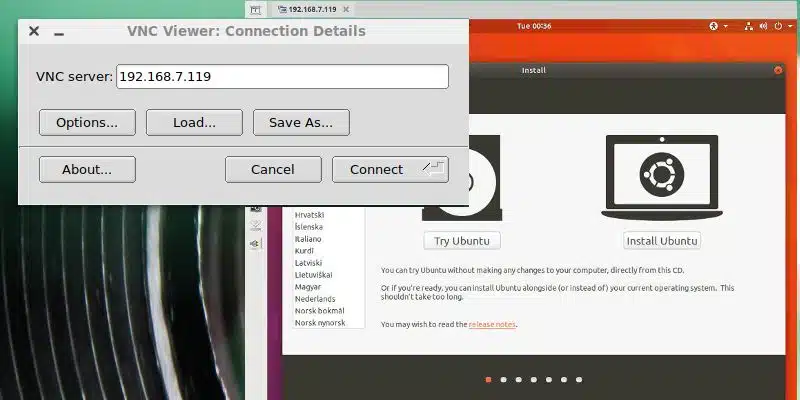Click the Save As... button
Image resolution: width=800 pixels, height=400 pixels.
(x=301, y=122)
